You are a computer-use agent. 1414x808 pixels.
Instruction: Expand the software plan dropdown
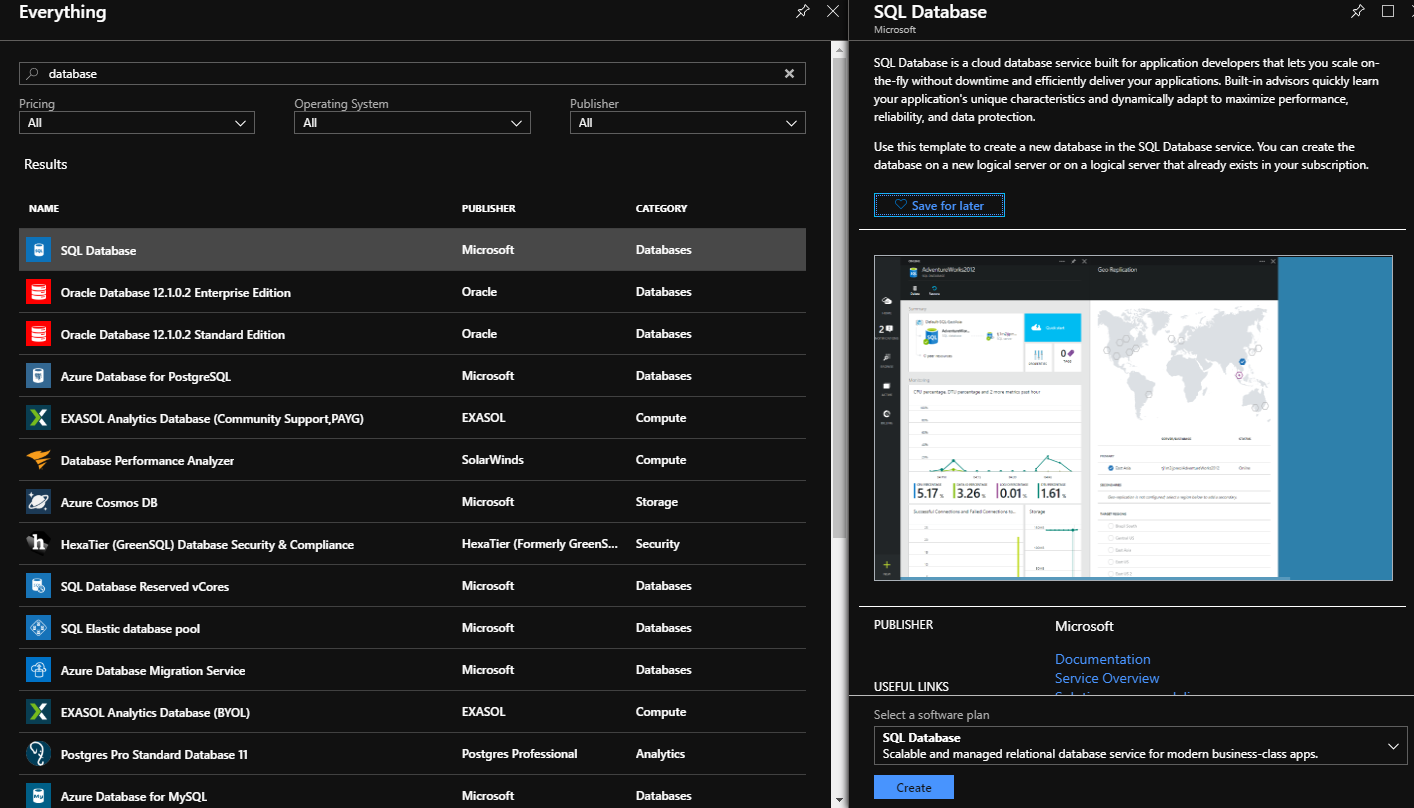(x=1140, y=746)
